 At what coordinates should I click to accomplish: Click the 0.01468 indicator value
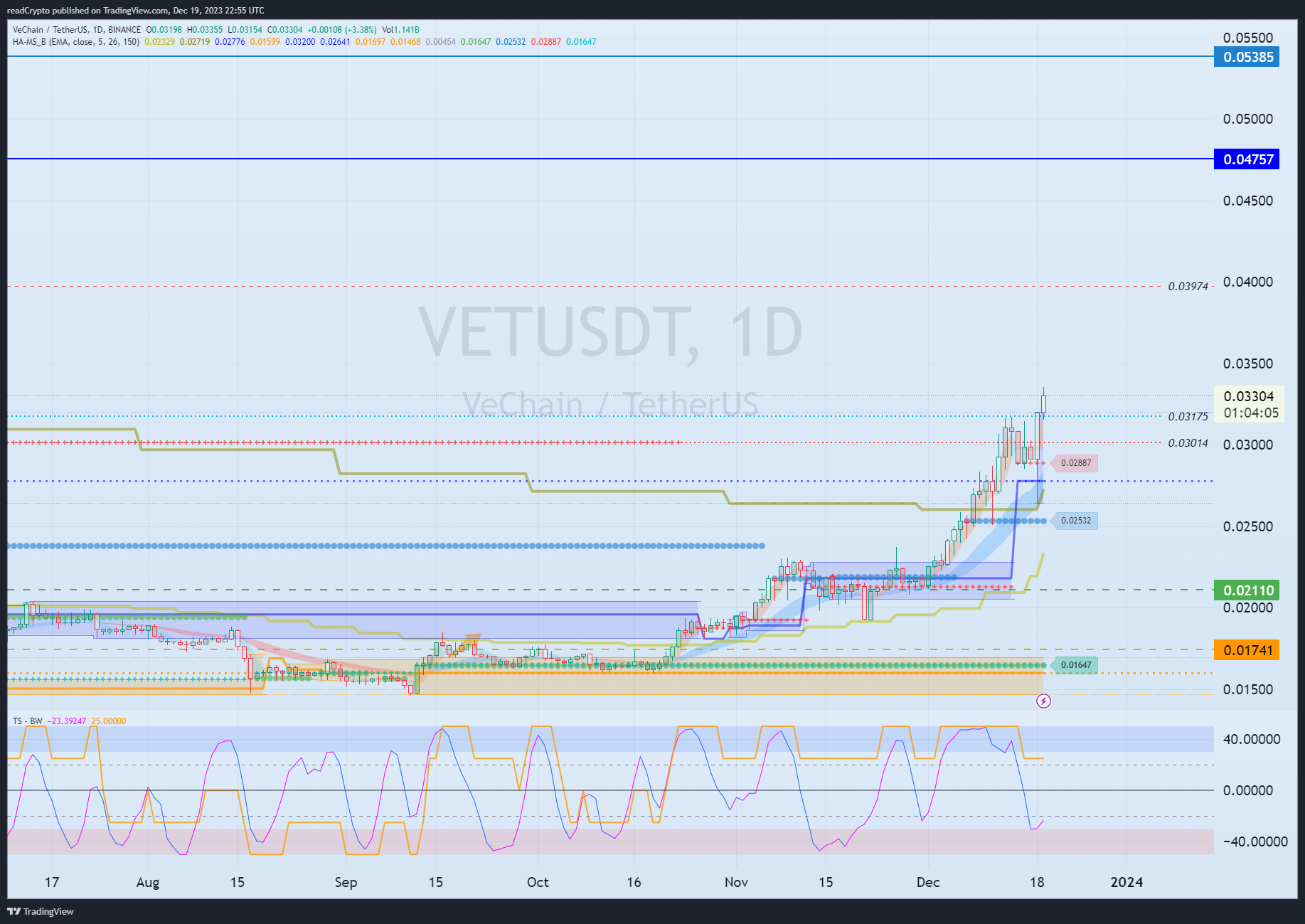tap(405, 42)
